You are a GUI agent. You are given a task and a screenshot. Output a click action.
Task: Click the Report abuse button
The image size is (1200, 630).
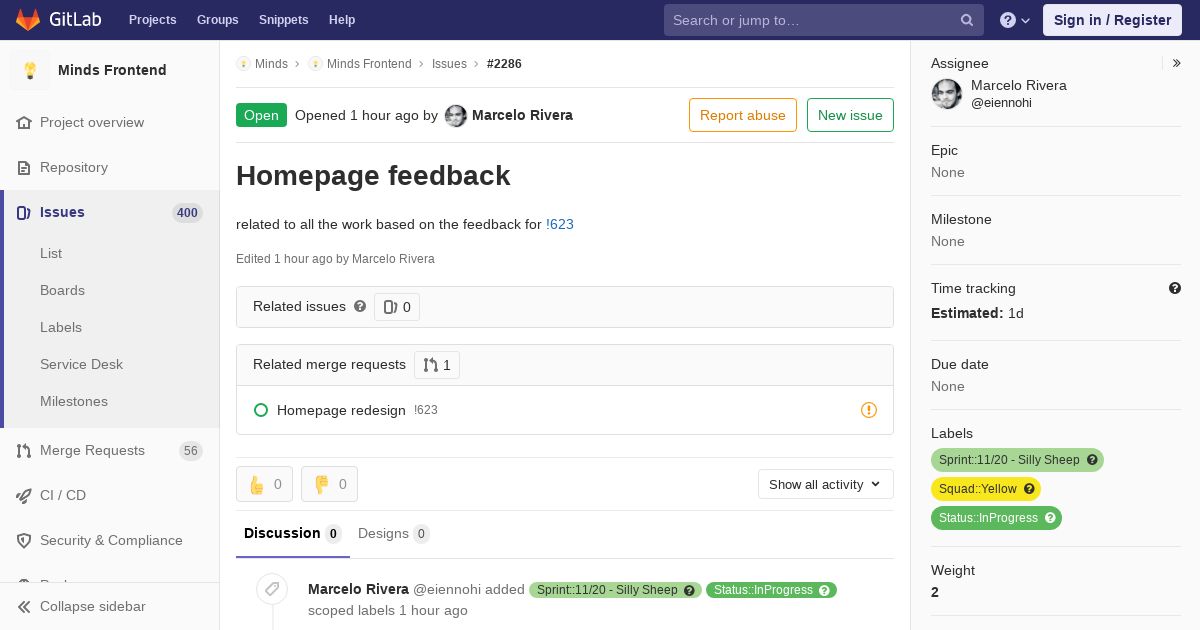(x=743, y=115)
